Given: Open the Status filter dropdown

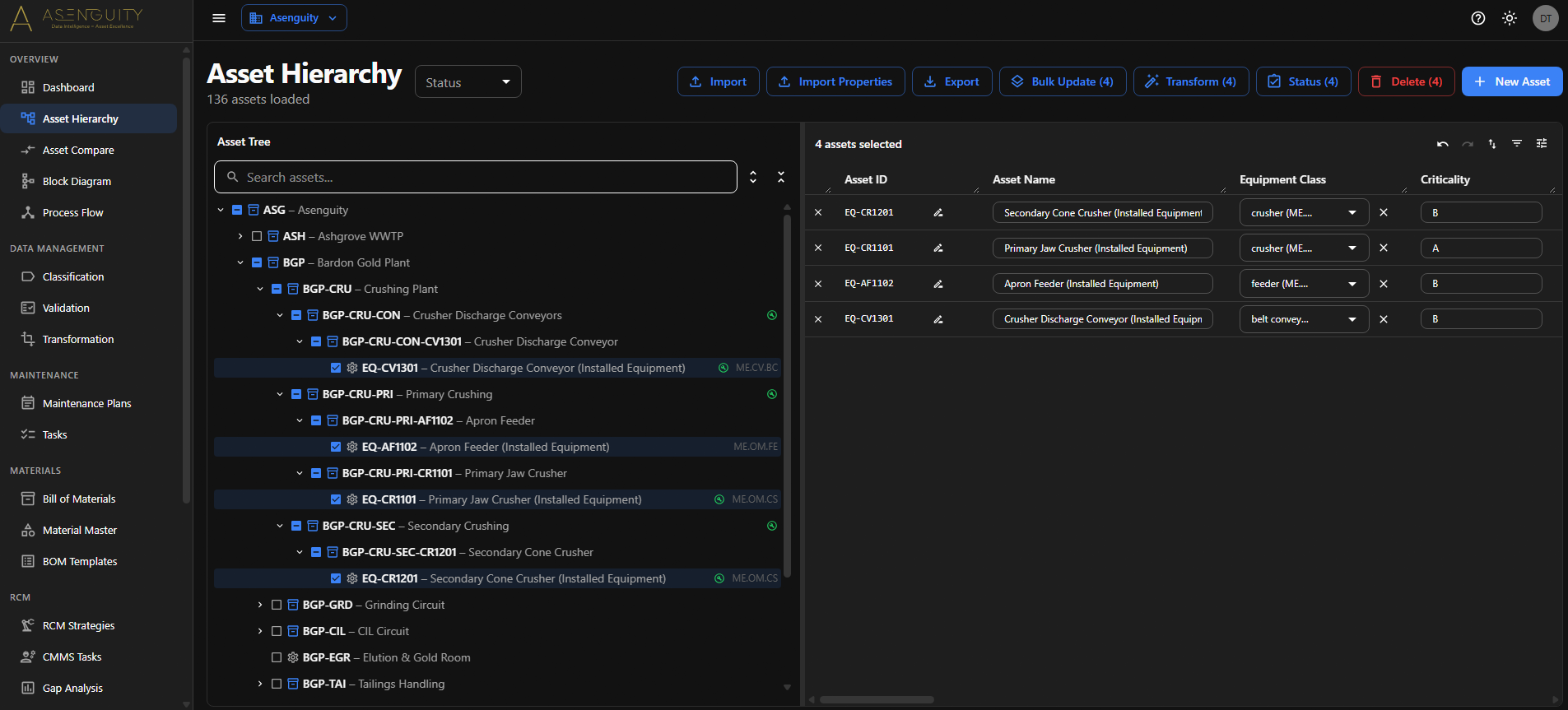Looking at the screenshot, I should pos(468,81).
